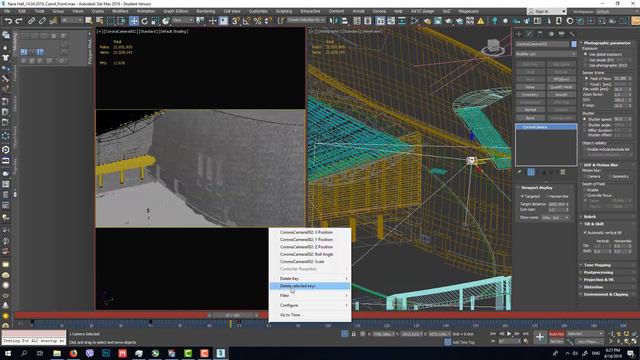The image size is (640, 360).
Task: Expand the Tone Mapping rollout
Action: 607,265
